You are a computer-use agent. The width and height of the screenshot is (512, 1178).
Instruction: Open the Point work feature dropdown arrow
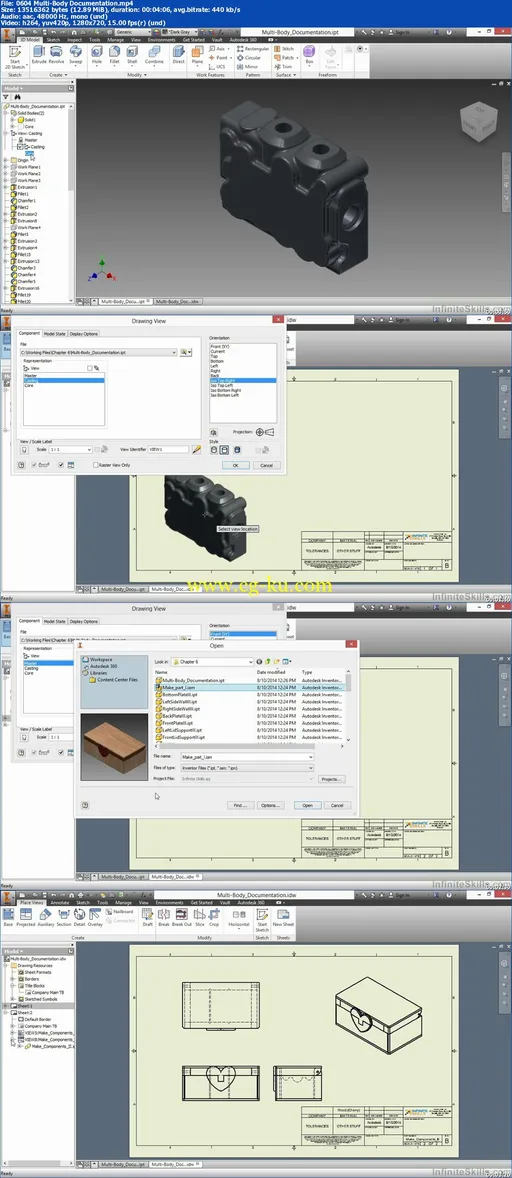[x=231, y=58]
